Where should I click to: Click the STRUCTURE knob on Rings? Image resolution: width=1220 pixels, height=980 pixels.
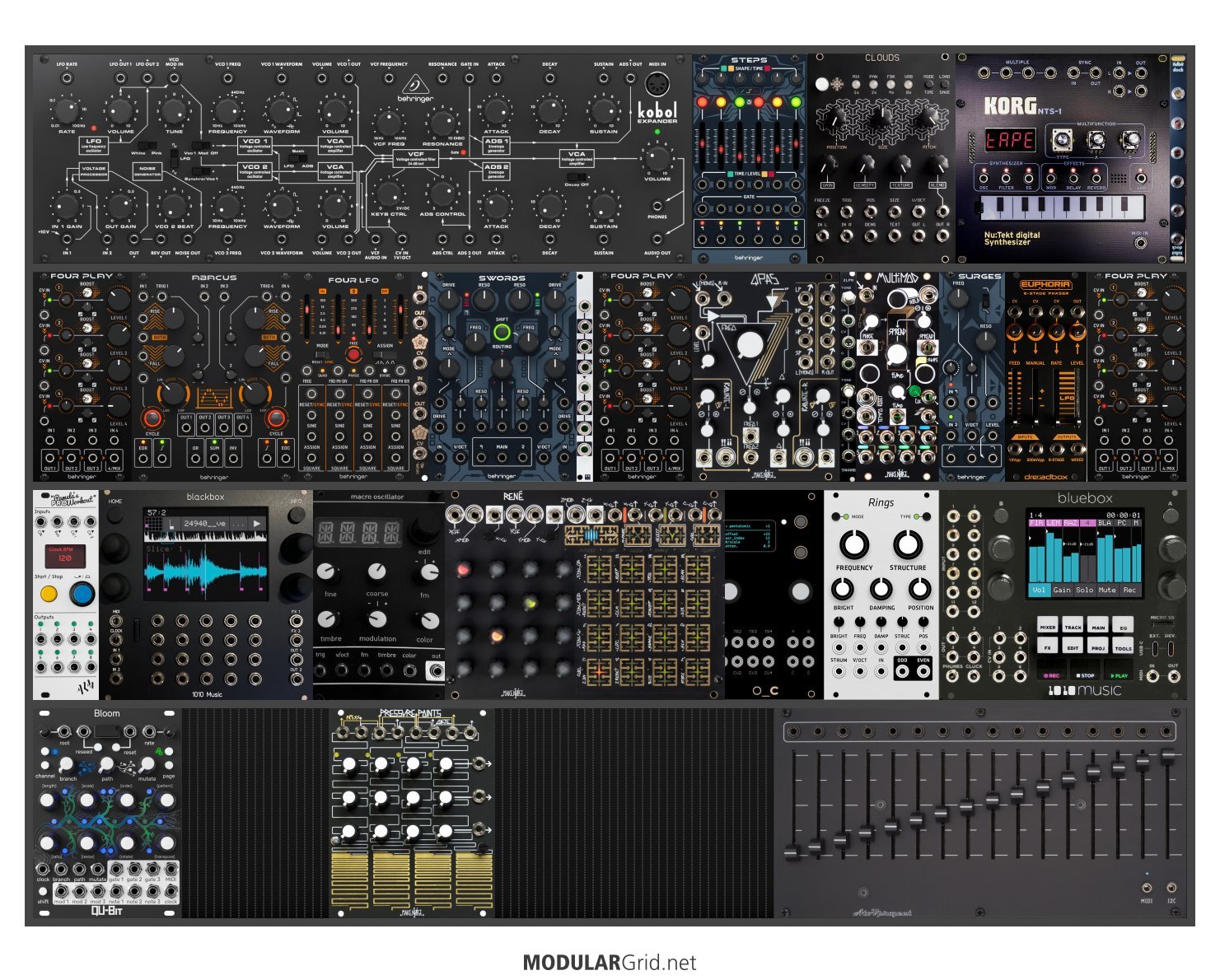[x=908, y=544]
